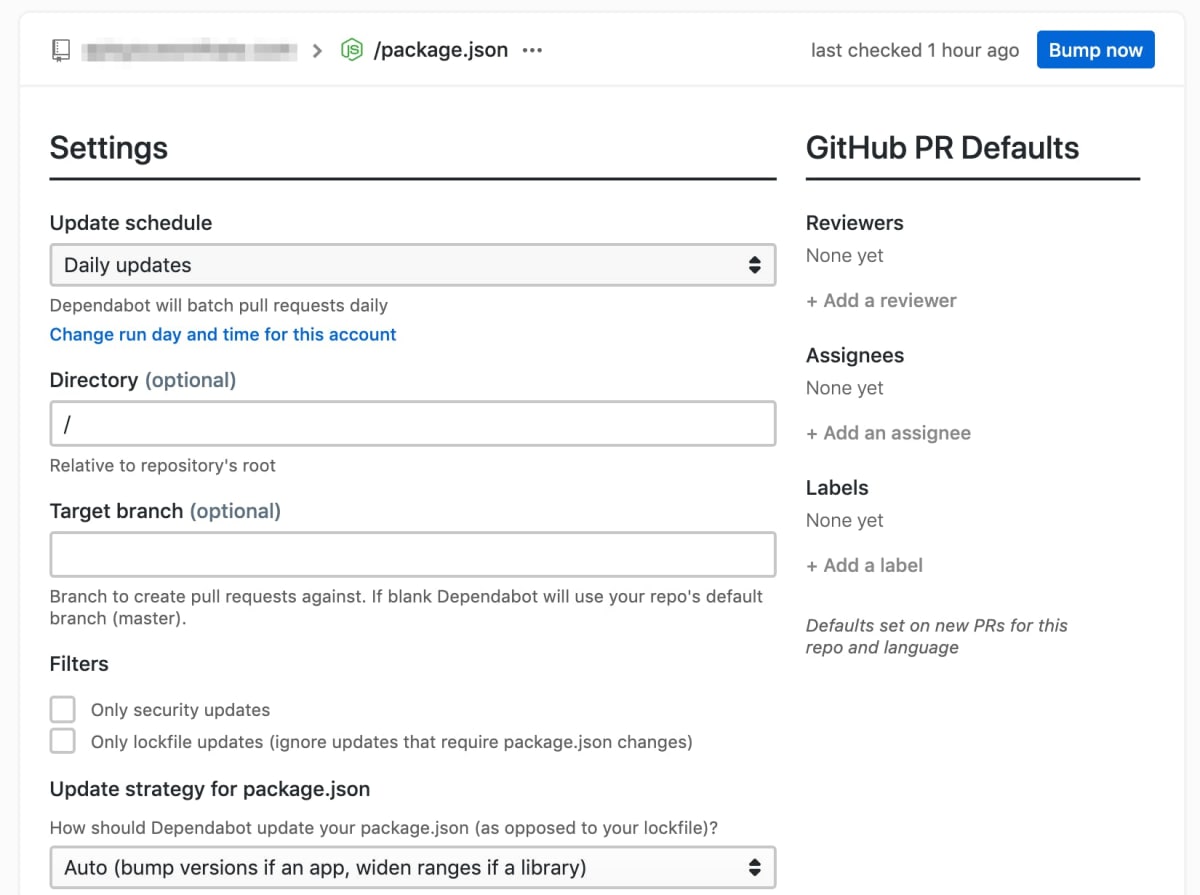Enable the Only security updates filter
This screenshot has height=895, width=1200.
(62, 709)
